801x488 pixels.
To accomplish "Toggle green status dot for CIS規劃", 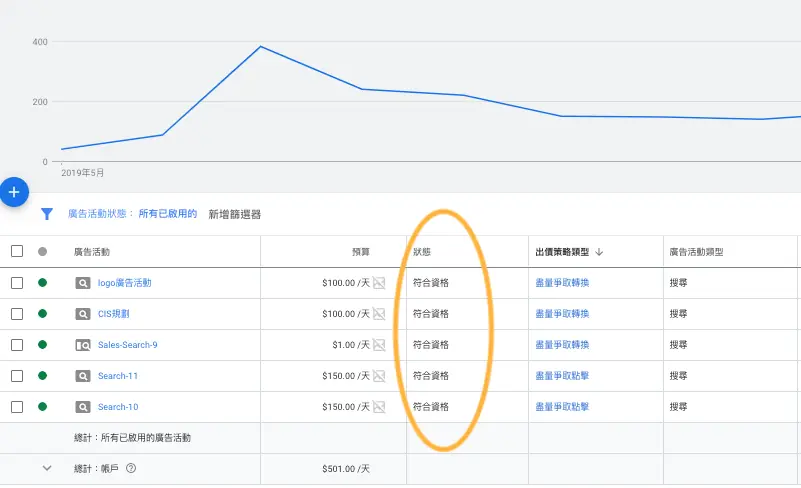I will click(x=42, y=314).
